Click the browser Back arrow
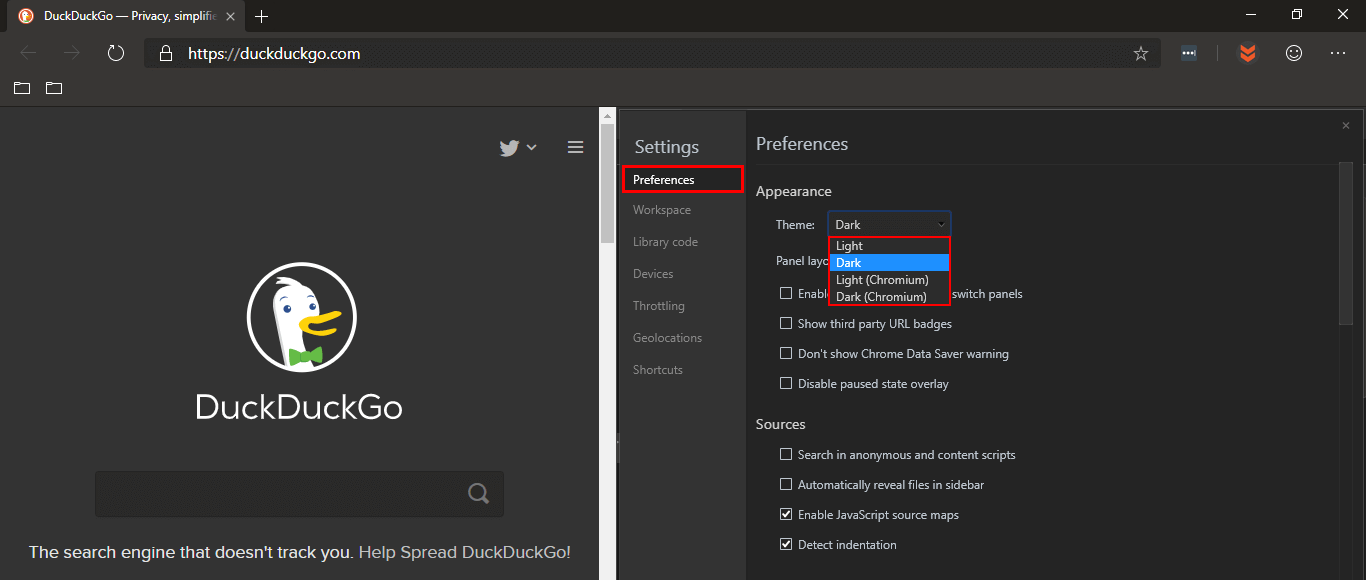This screenshot has height=580, width=1366. [x=28, y=53]
